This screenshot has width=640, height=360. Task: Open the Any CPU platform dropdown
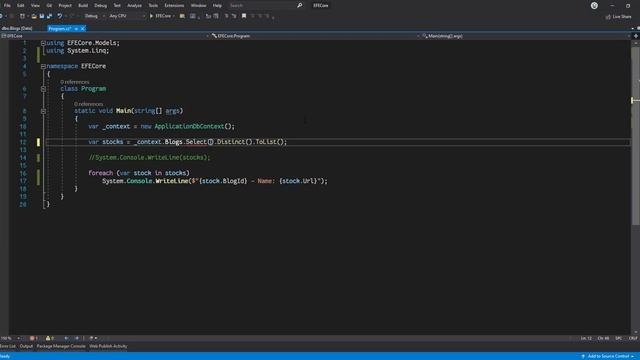click(127, 16)
